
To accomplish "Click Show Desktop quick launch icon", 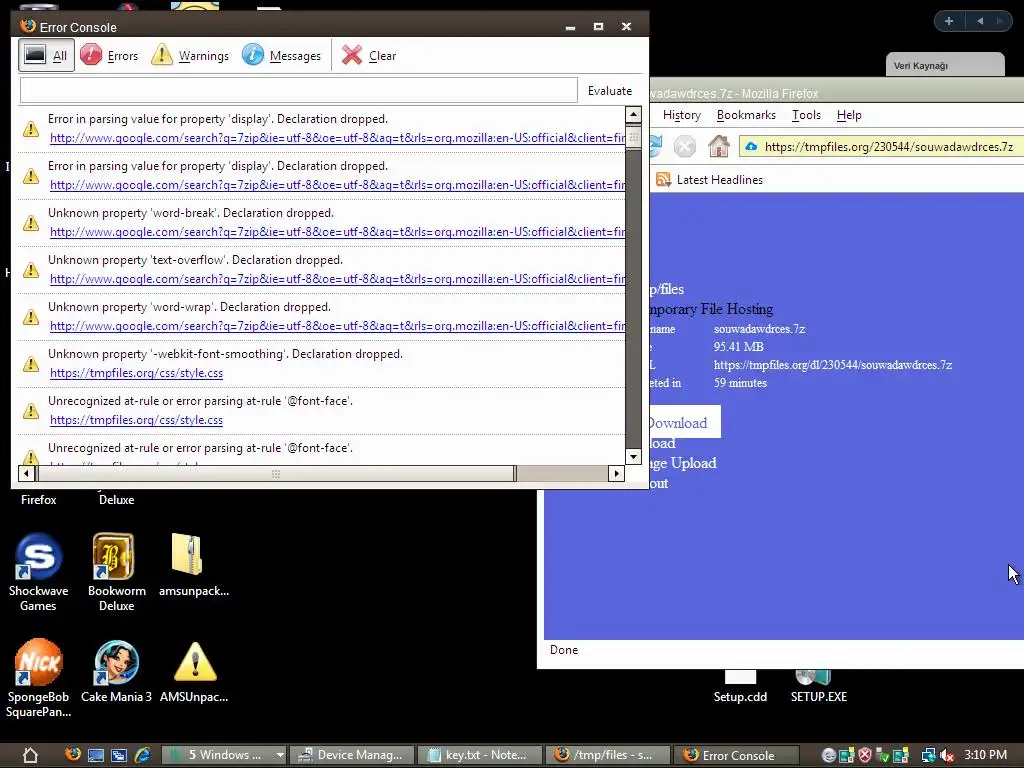I will 96,756.
